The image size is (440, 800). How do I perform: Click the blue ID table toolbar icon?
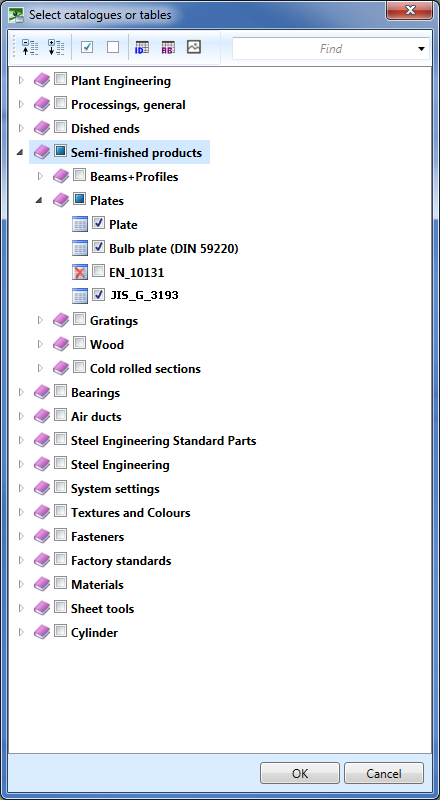coord(142,47)
